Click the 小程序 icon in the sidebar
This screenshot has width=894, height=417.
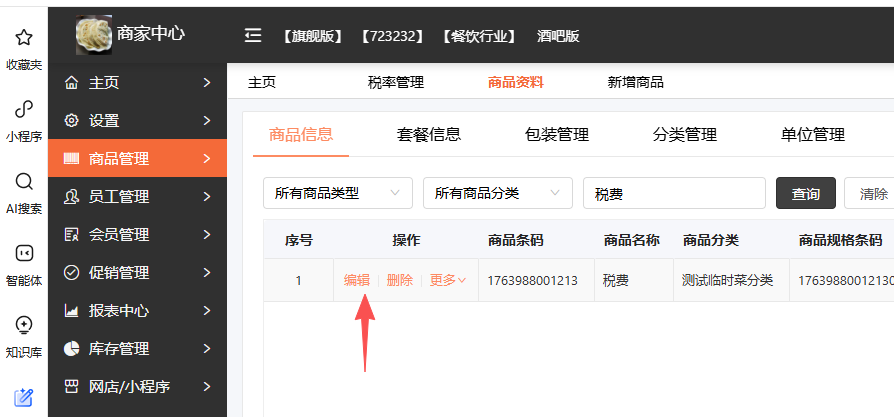coord(24,110)
